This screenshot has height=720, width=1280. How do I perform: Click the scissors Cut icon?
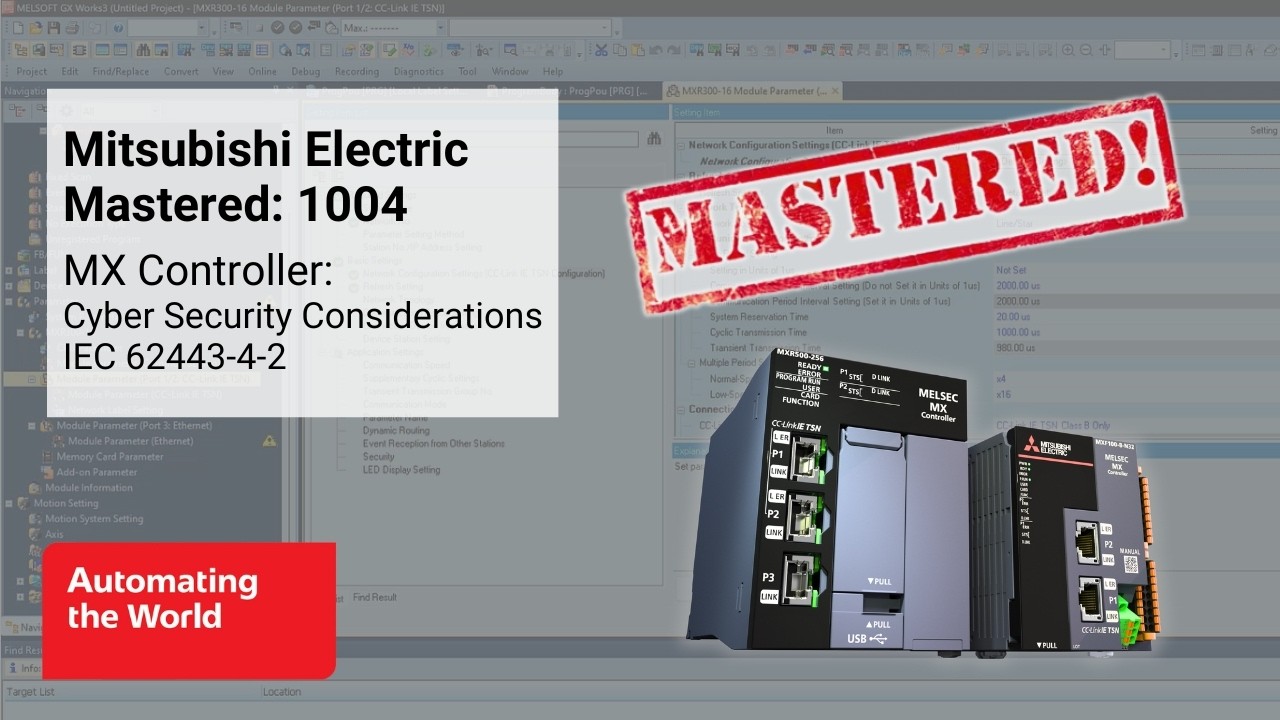coord(601,50)
